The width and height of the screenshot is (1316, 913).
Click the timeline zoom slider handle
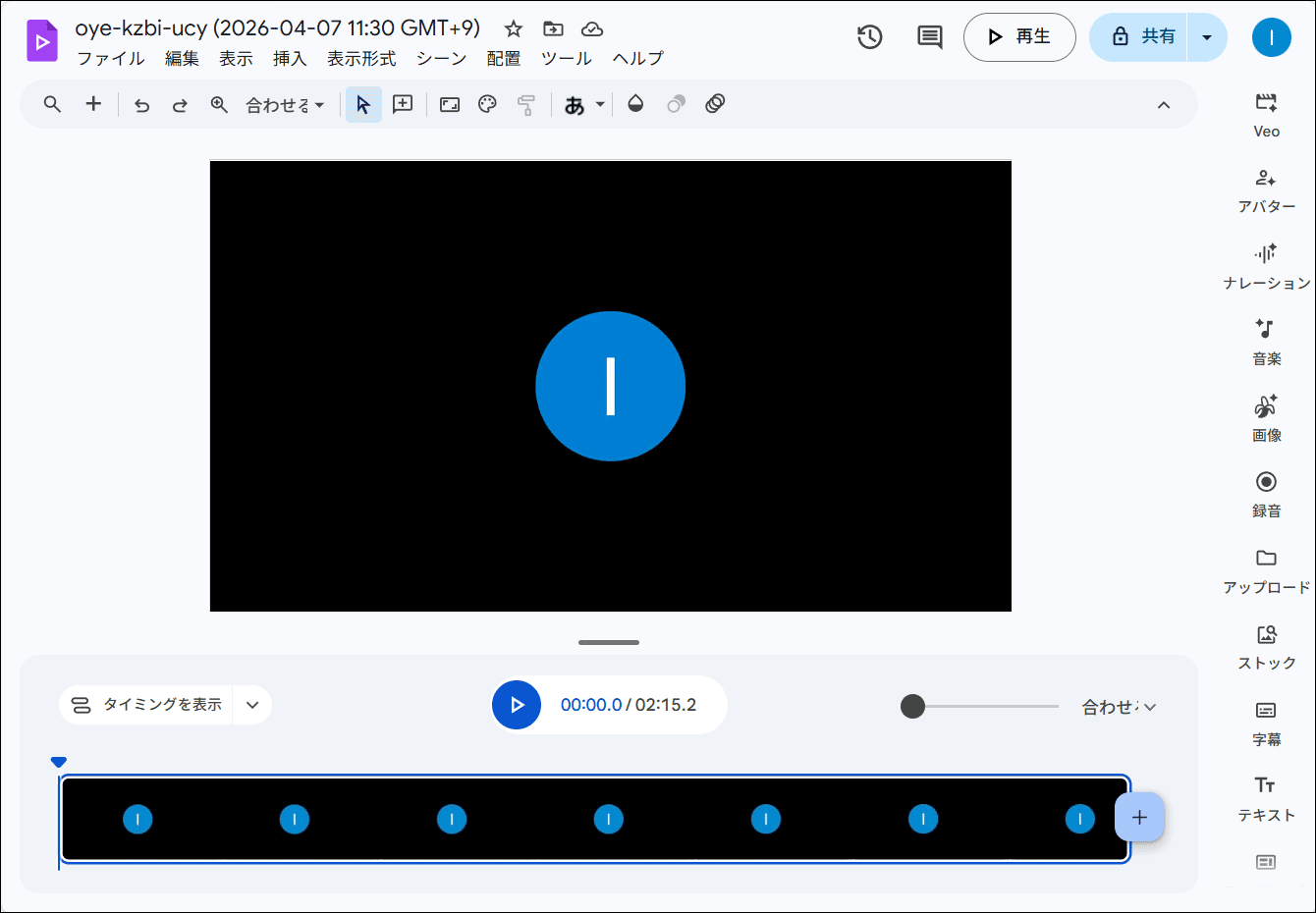click(x=912, y=707)
